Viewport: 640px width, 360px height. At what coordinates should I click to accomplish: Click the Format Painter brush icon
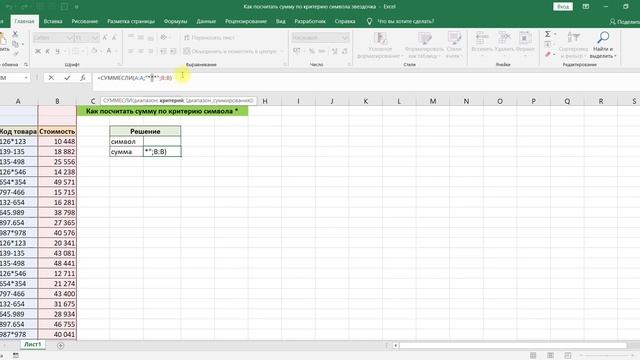pyautogui.click(x=15, y=53)
